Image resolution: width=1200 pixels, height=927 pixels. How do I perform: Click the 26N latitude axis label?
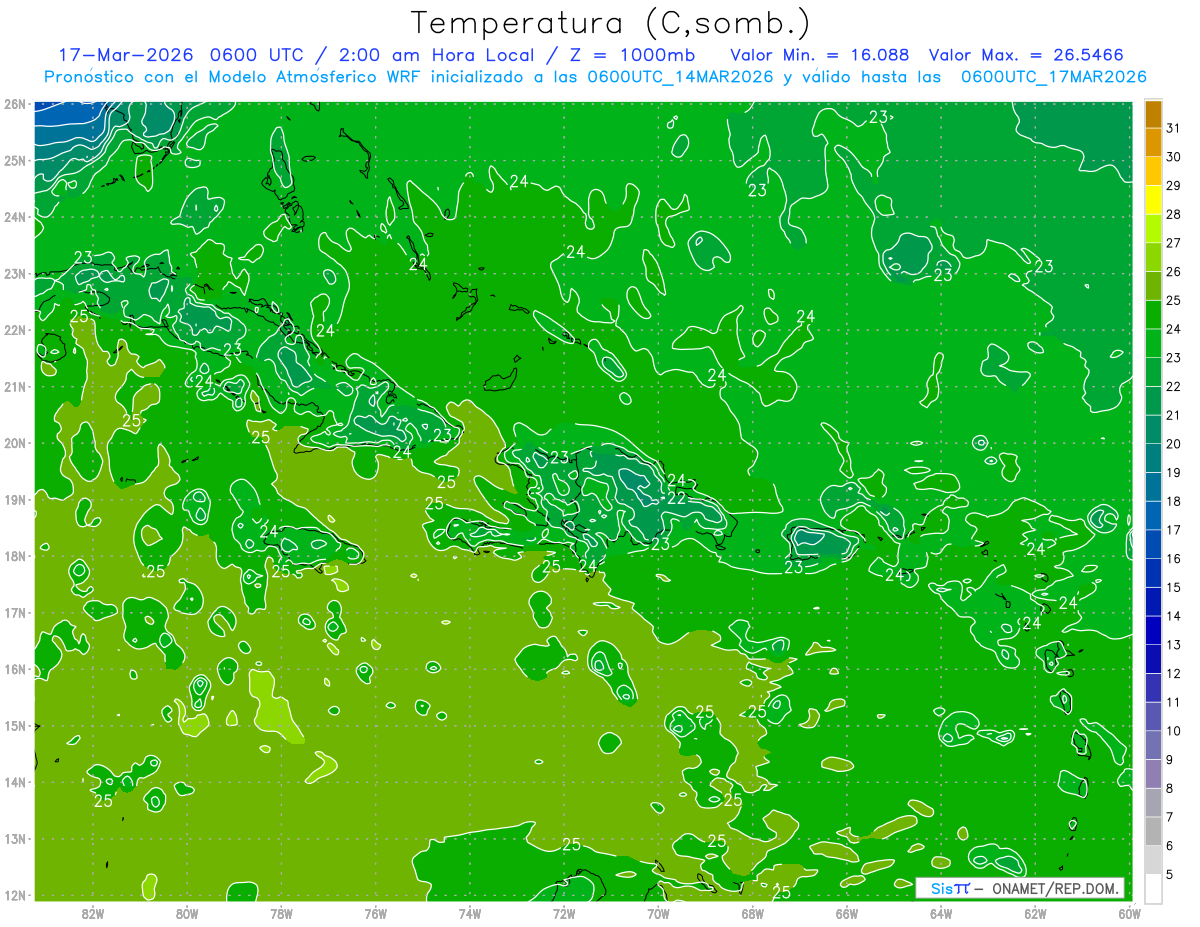point(16,104)
